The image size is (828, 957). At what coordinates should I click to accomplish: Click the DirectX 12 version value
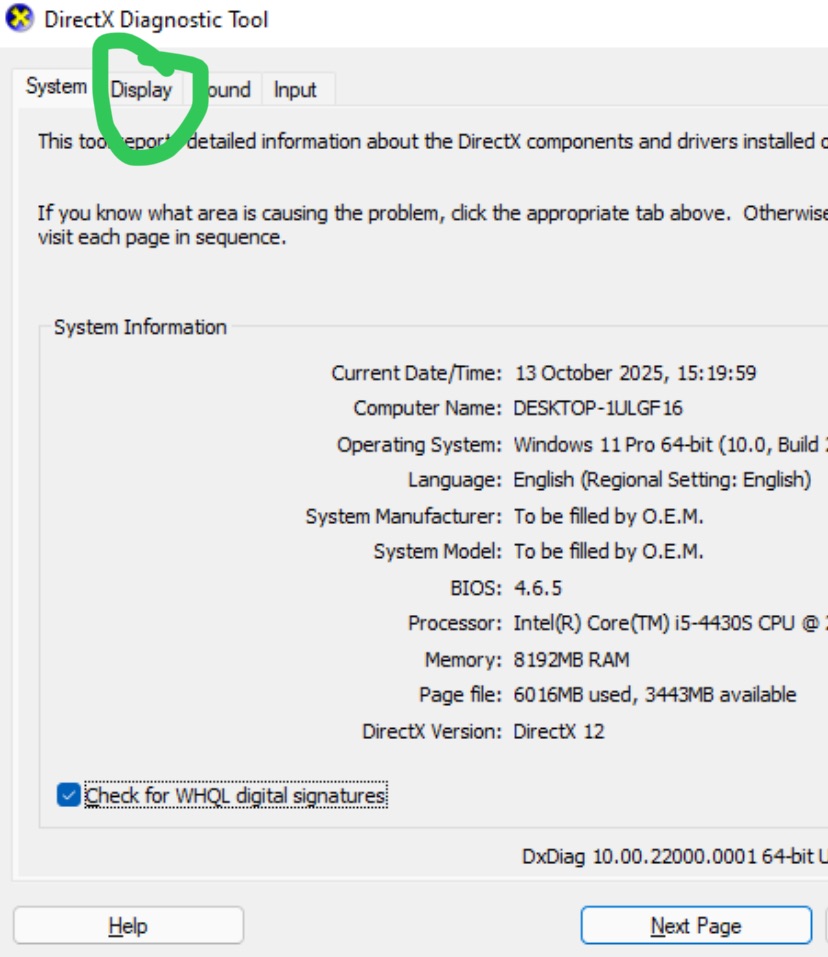[x=558, y=731]
